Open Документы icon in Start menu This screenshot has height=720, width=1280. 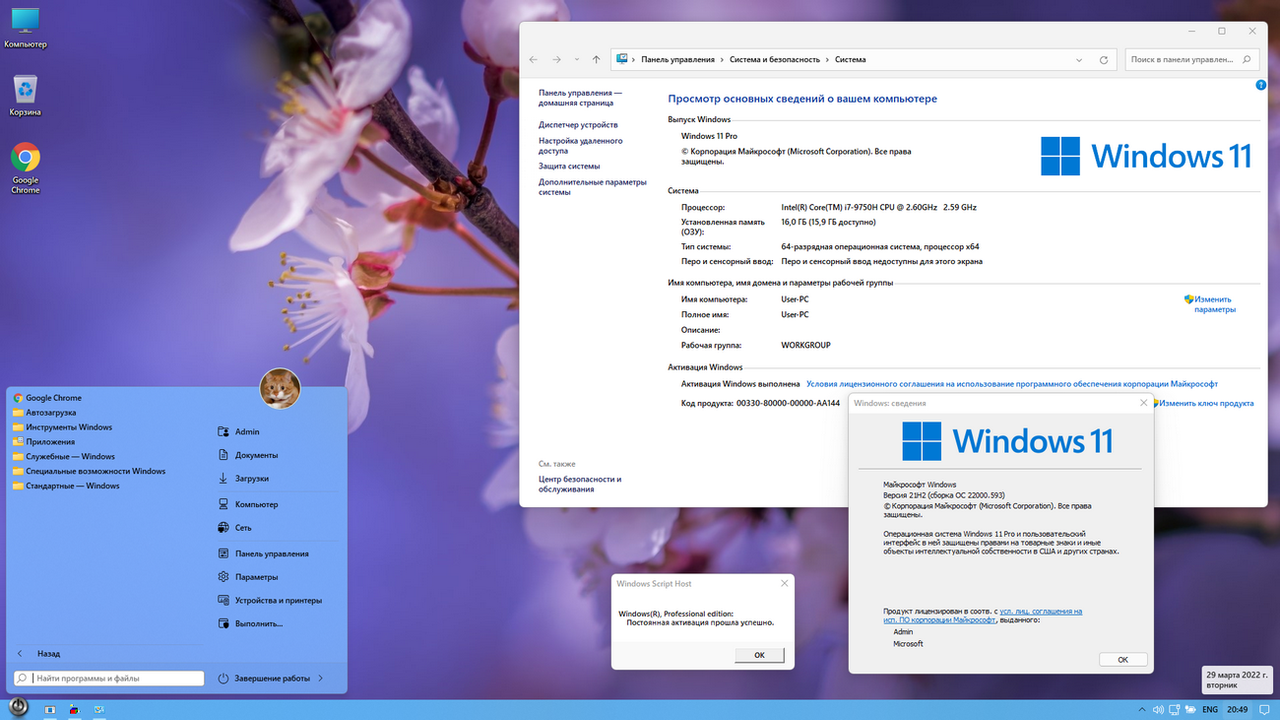[223, 455]
